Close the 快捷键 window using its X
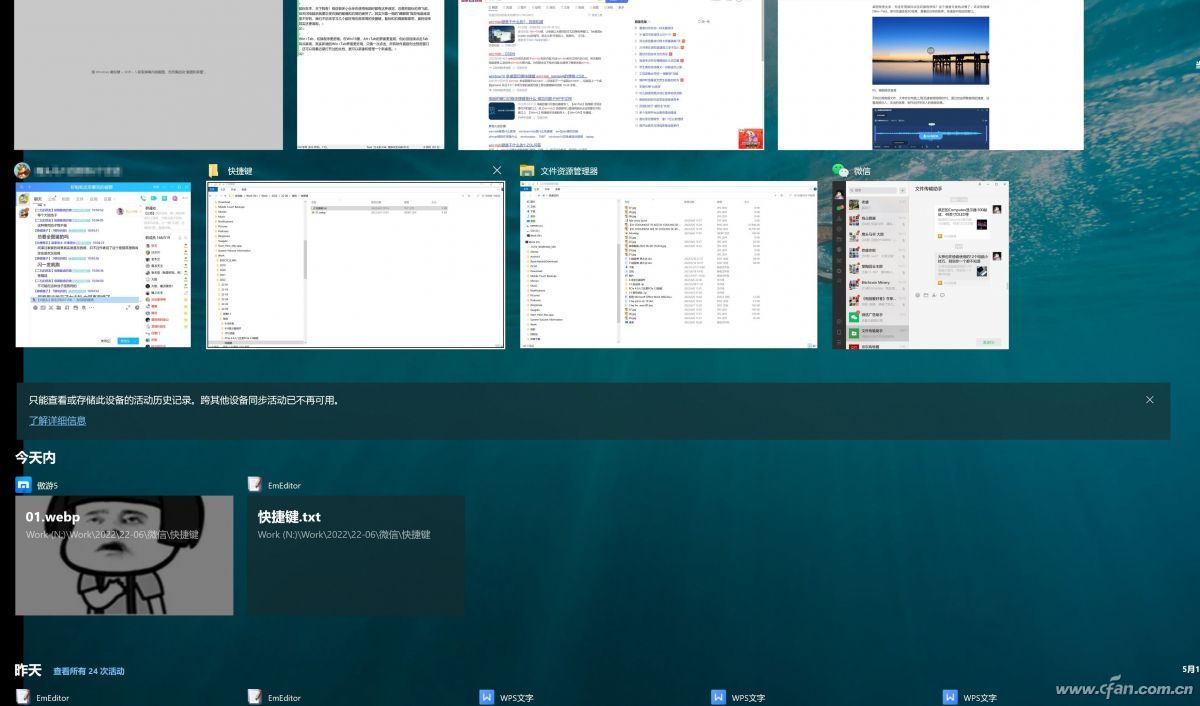The height and width of the screenshot is (706, 1200). click(497, 171)
